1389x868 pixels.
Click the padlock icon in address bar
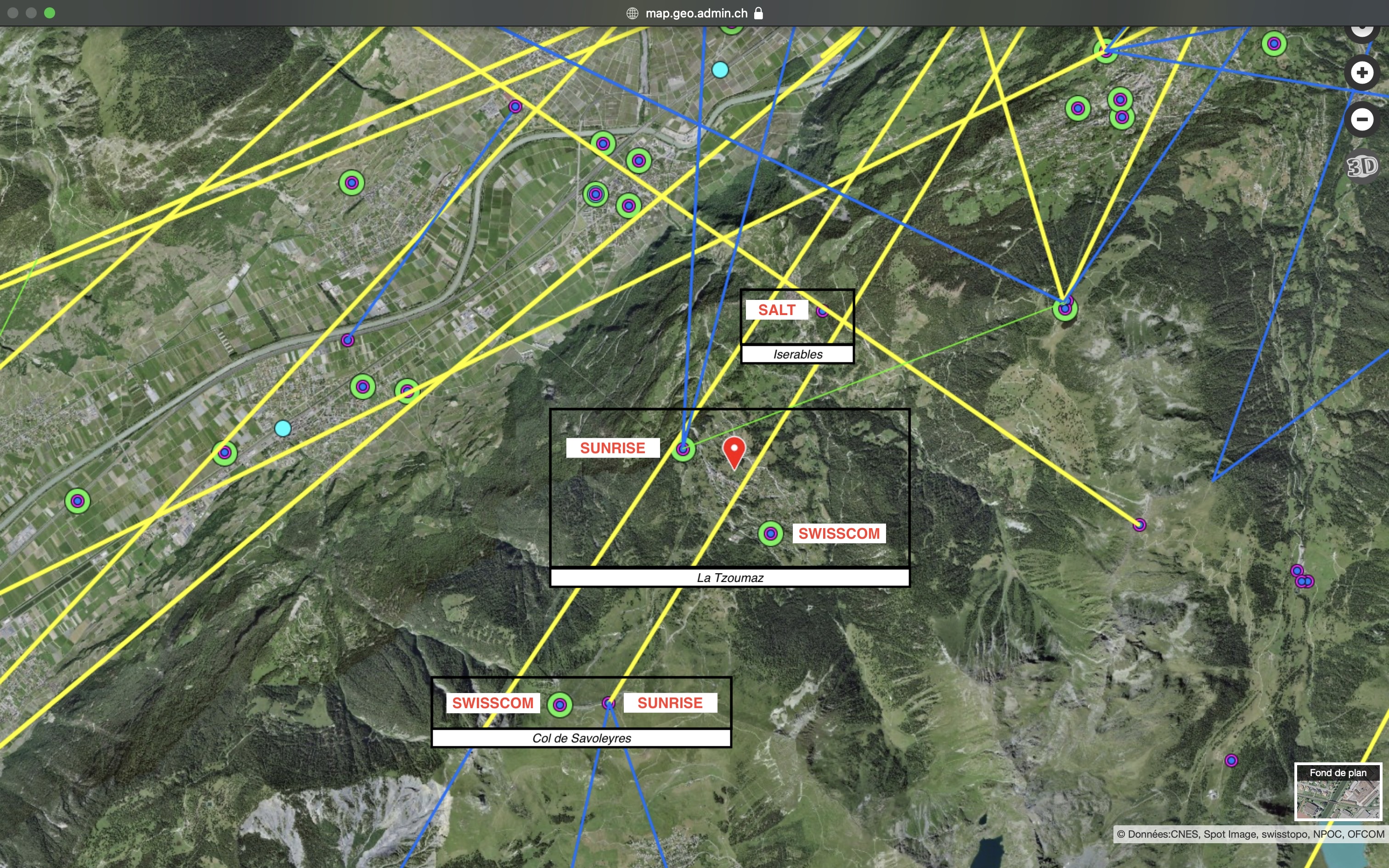coord(758,13)
